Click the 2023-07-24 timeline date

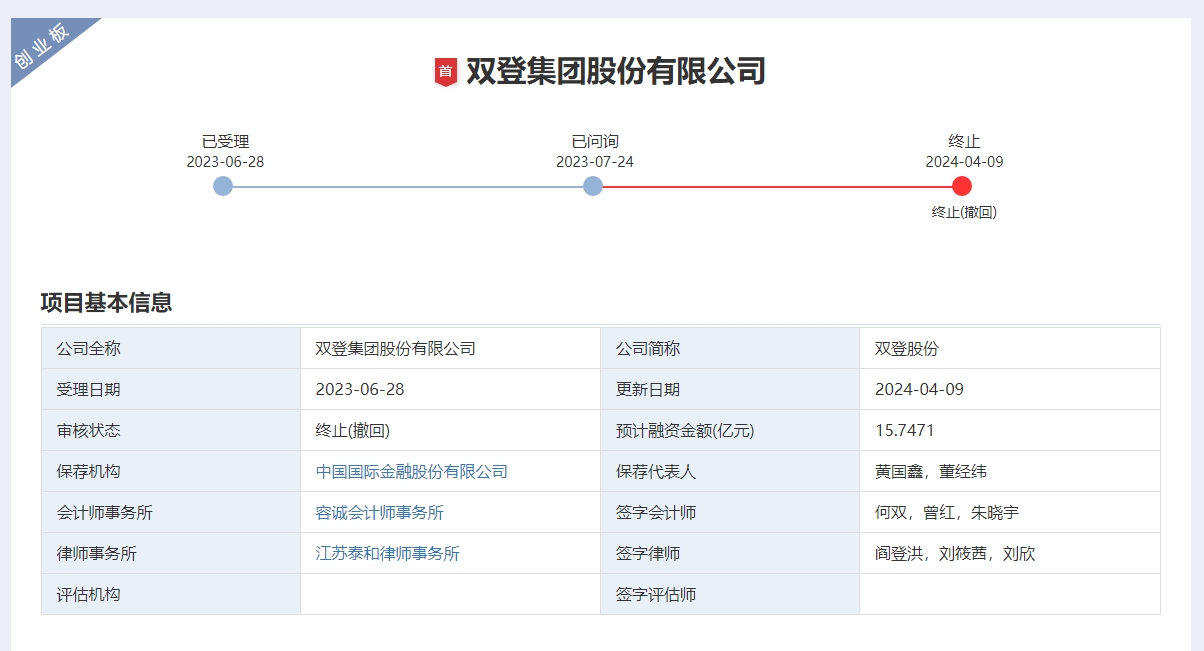(x=595, y=162)
